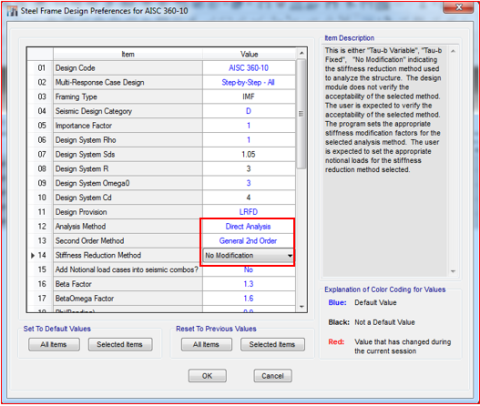Click the table vertical scrollbar thumb
The height and width of the screenshot is (406, 480).
pyautogui.click(x=301, y=114)
